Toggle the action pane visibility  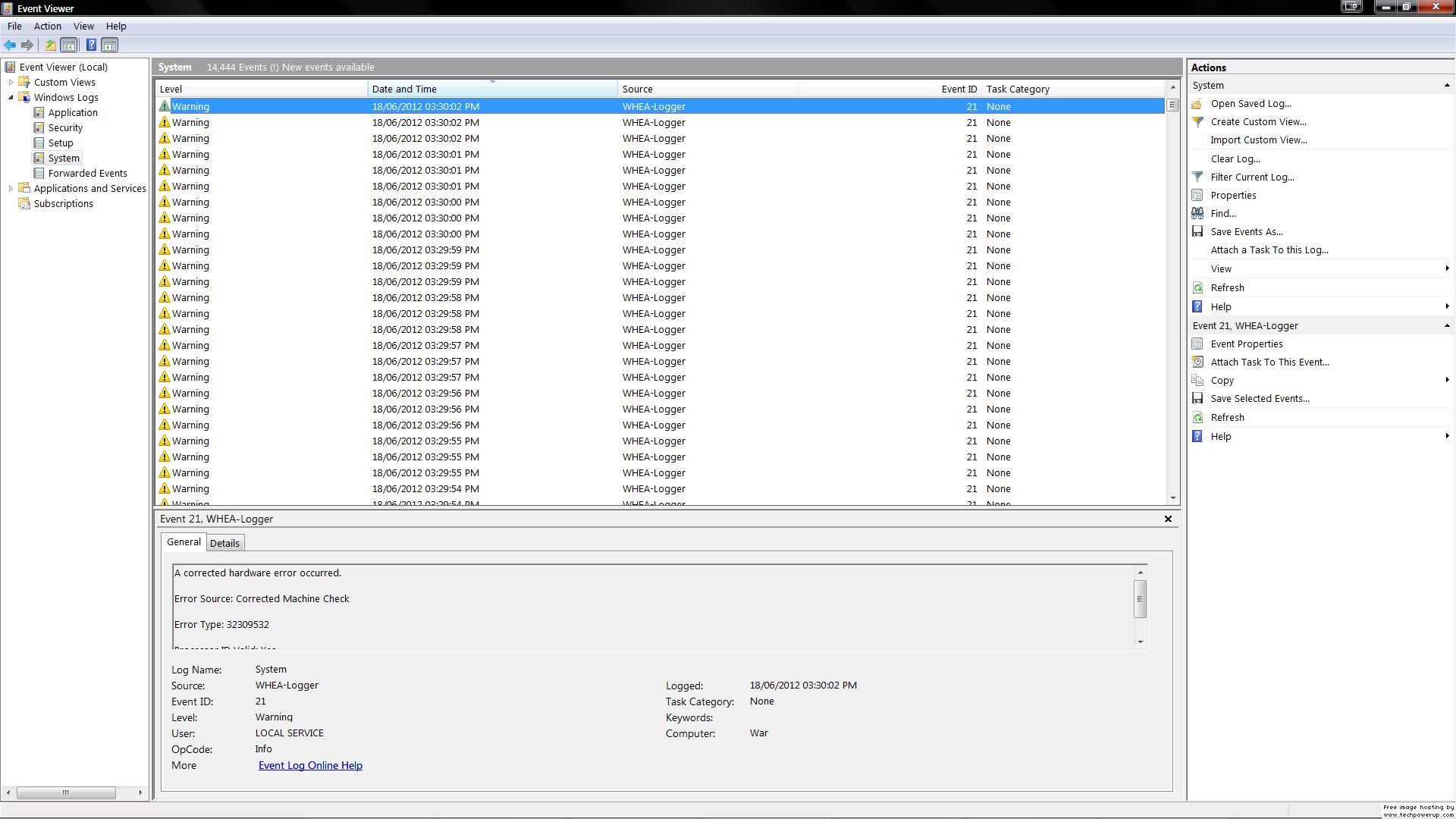point(110,45)
